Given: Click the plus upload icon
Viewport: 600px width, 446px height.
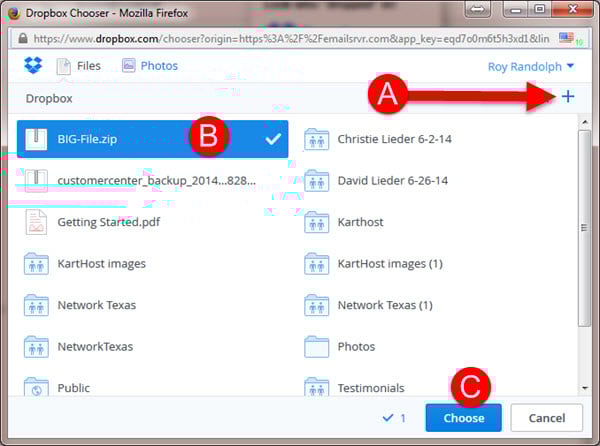Looking at the screenshot, I should click(x=568, y=96).
